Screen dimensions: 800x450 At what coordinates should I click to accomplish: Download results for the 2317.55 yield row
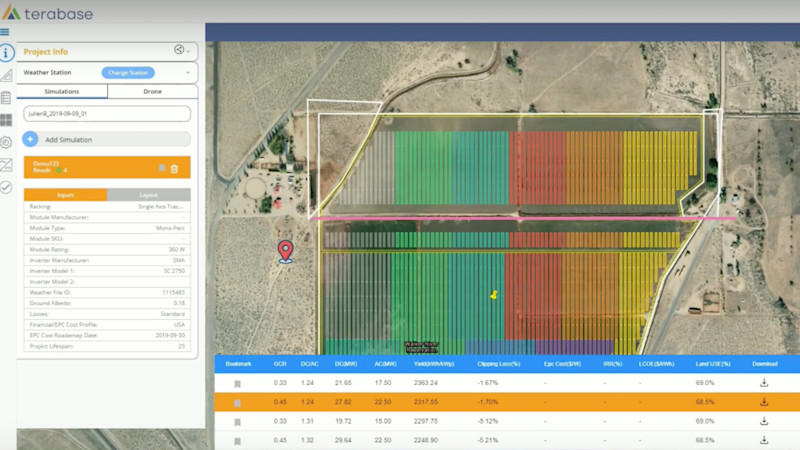point(764,402)
